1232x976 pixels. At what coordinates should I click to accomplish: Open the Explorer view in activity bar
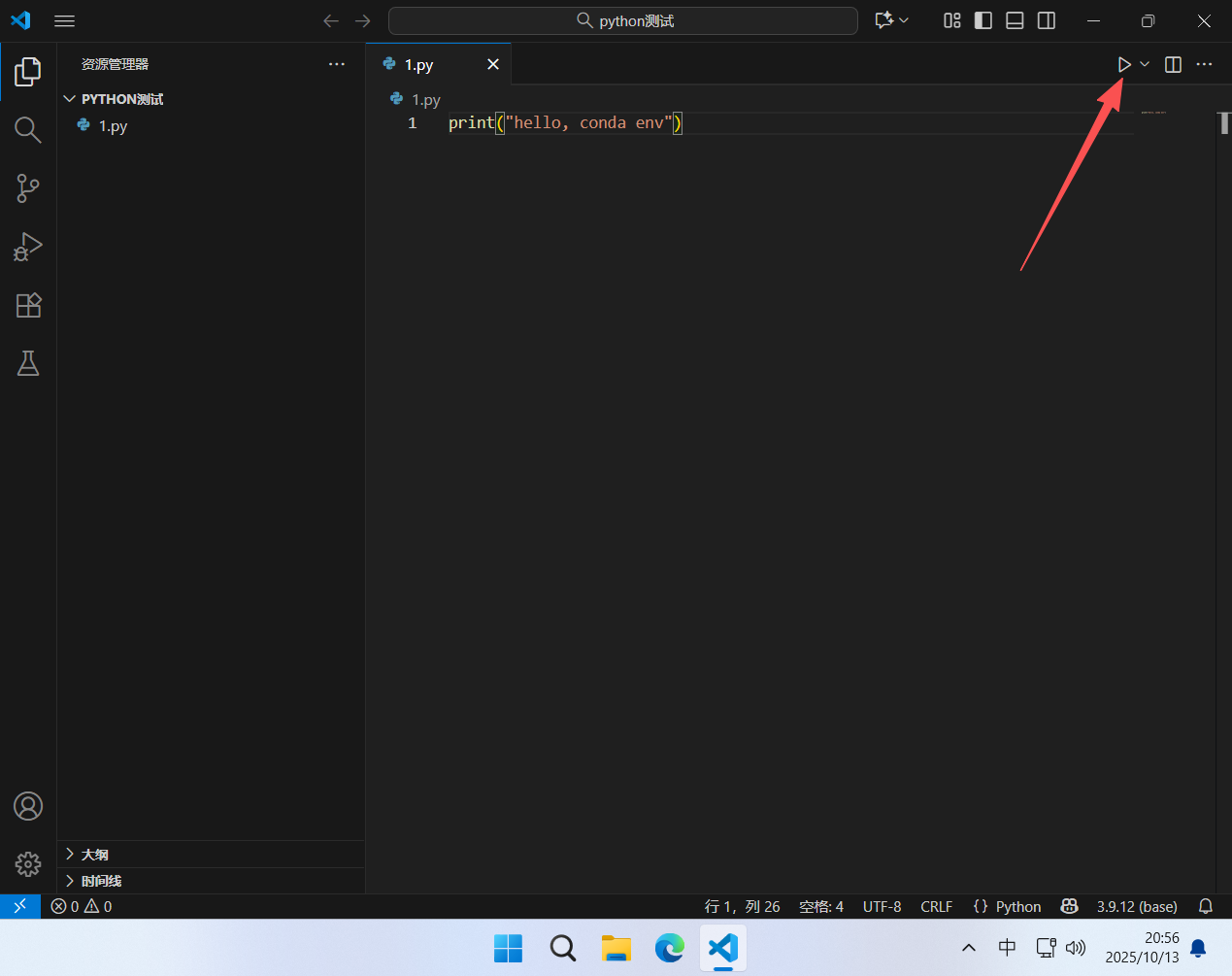(28, 71)
